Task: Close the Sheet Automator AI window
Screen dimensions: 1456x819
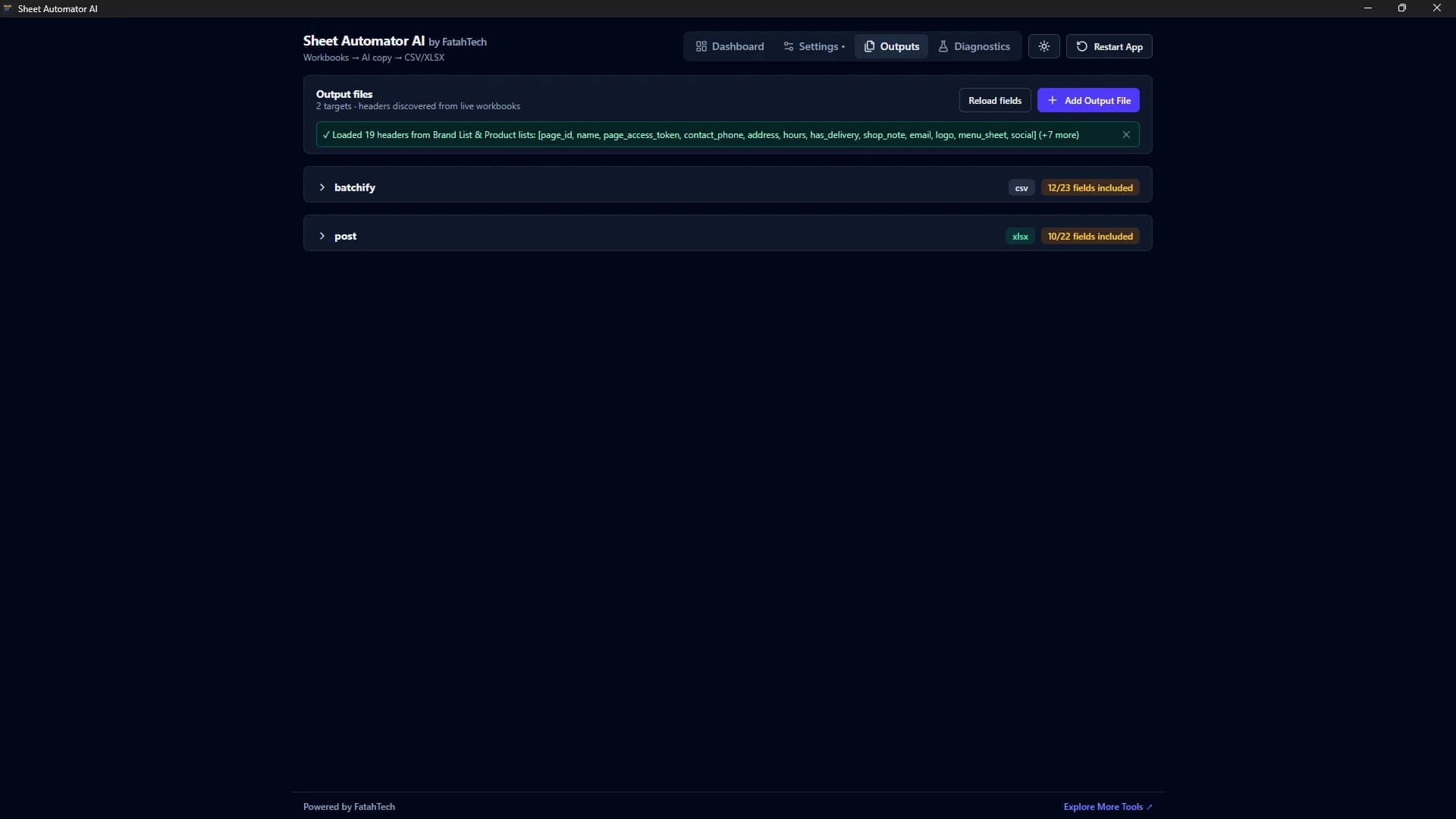Action: coord(1437,8)
